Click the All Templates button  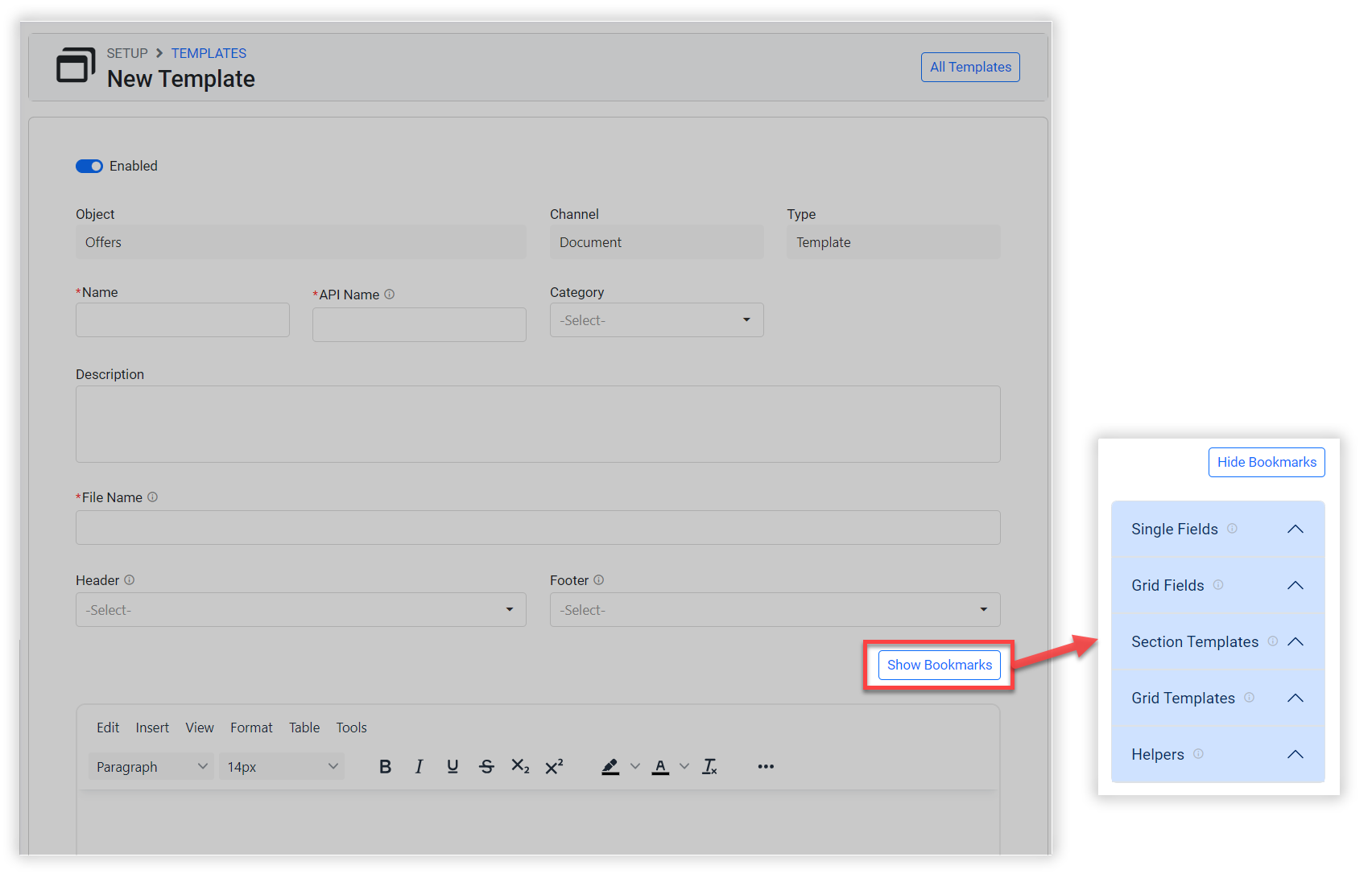970,68
